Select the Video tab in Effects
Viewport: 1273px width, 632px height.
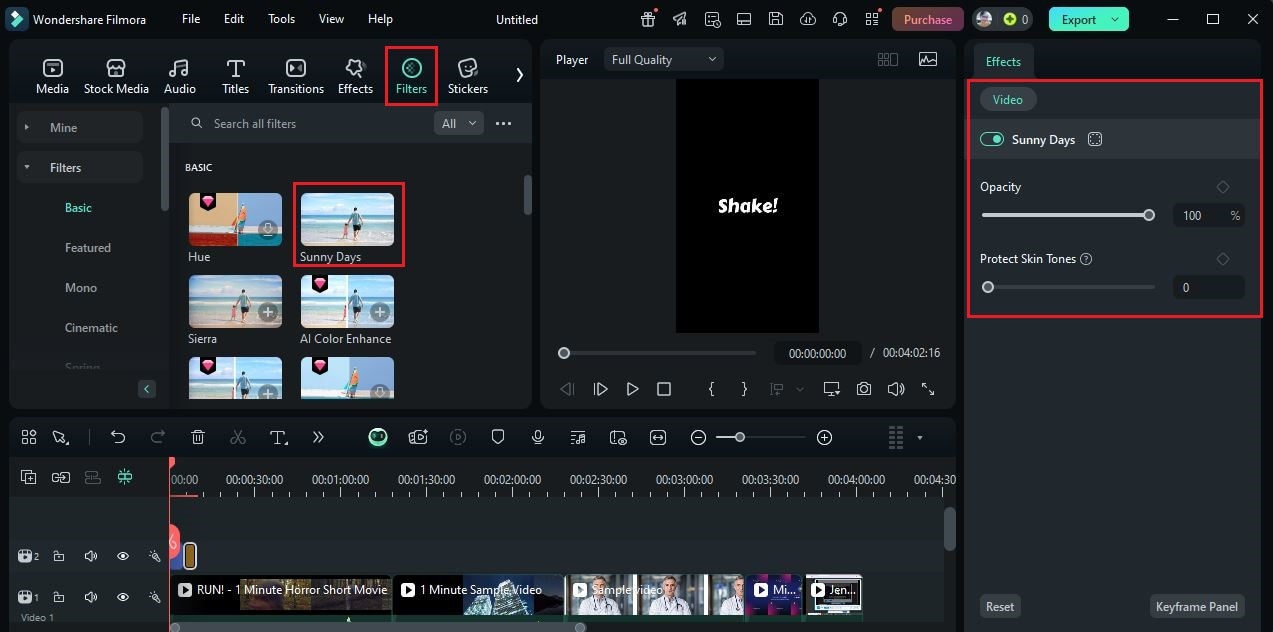click(1007, 99)
